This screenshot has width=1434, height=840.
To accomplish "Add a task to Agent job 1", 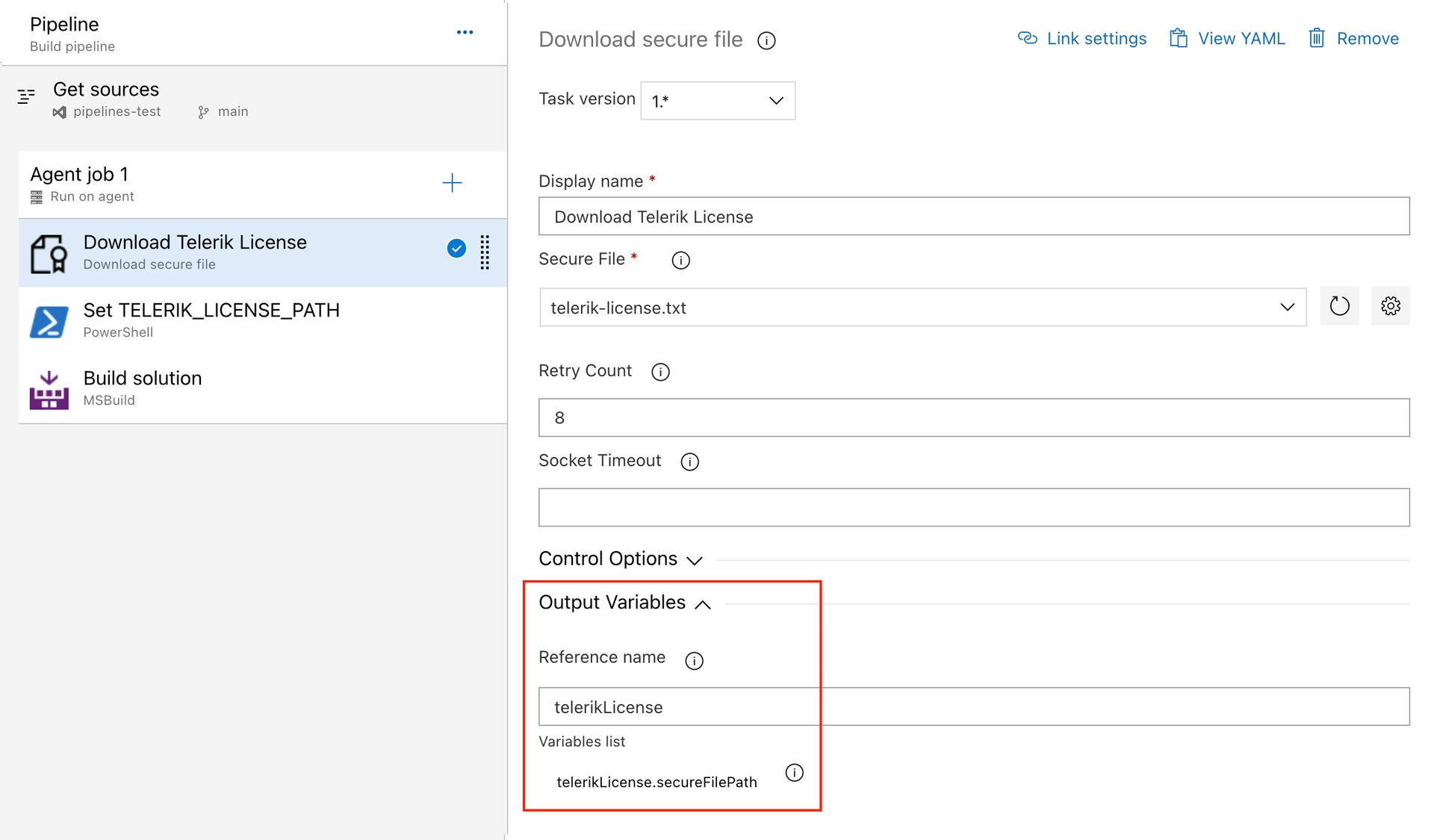I will pos(453,182).
